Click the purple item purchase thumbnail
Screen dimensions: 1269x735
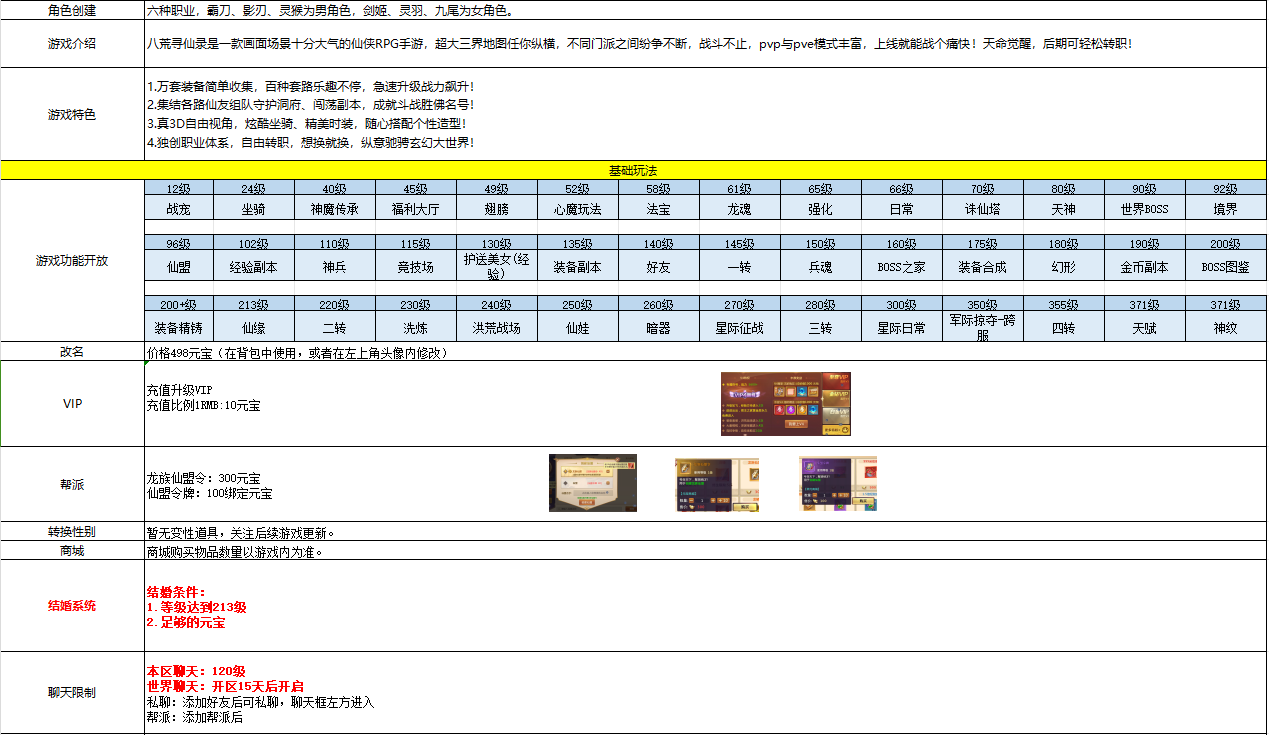(837, 484)
